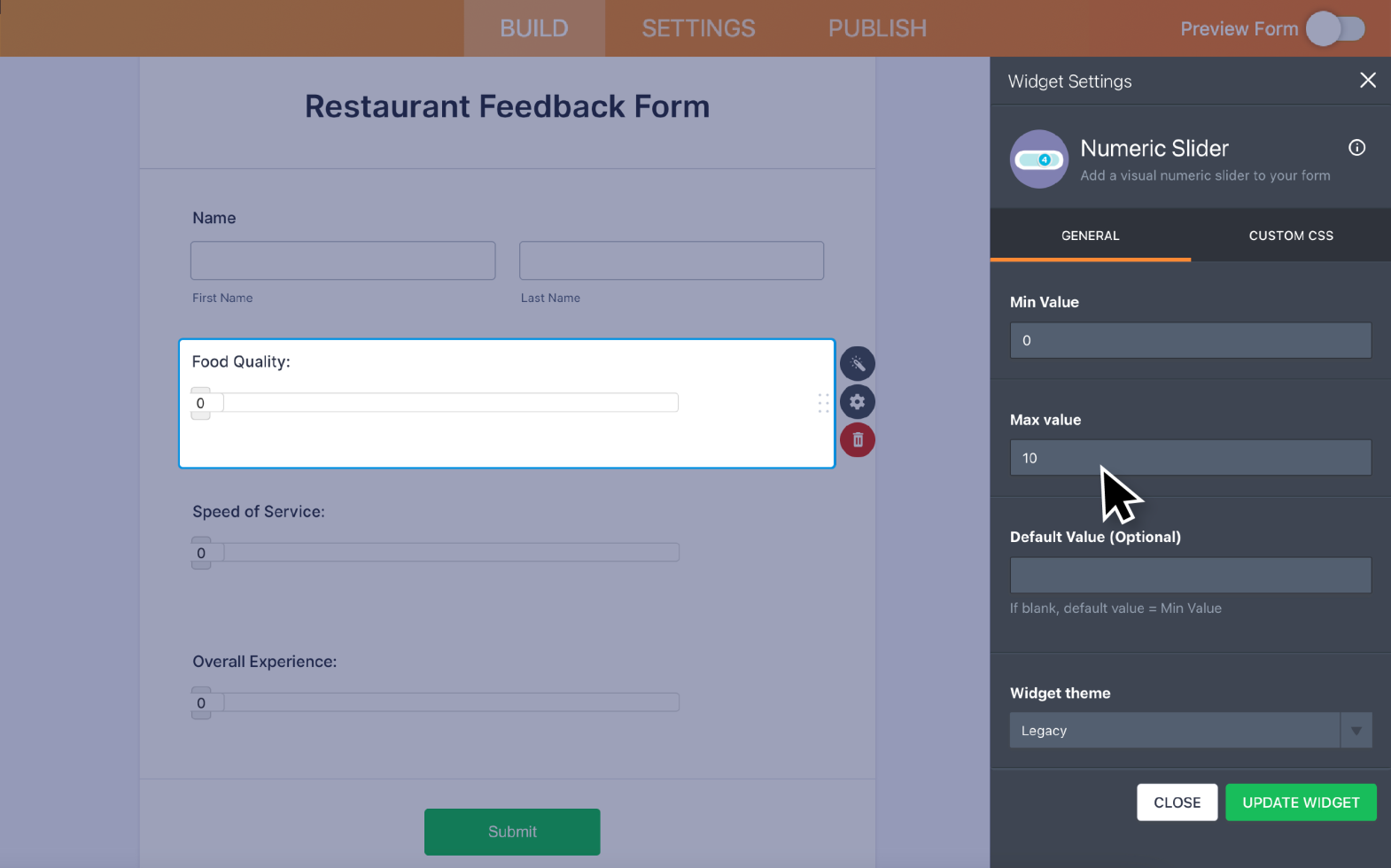Focus the Default Value (Optional) field
1391x868 pixels.
point(1190,576)
